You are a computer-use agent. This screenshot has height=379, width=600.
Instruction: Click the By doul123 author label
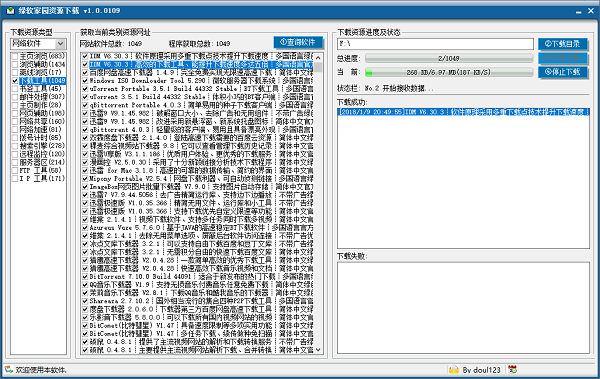tap(481, 370)
